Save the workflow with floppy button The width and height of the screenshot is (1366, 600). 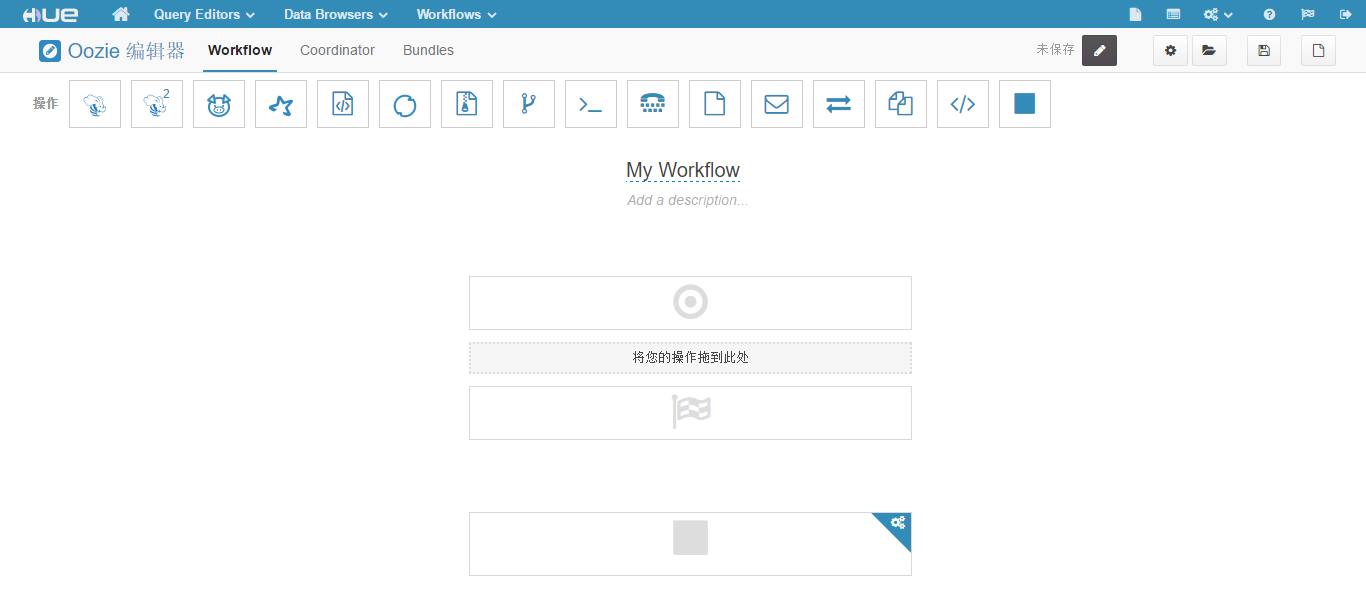coord(1264,51)
